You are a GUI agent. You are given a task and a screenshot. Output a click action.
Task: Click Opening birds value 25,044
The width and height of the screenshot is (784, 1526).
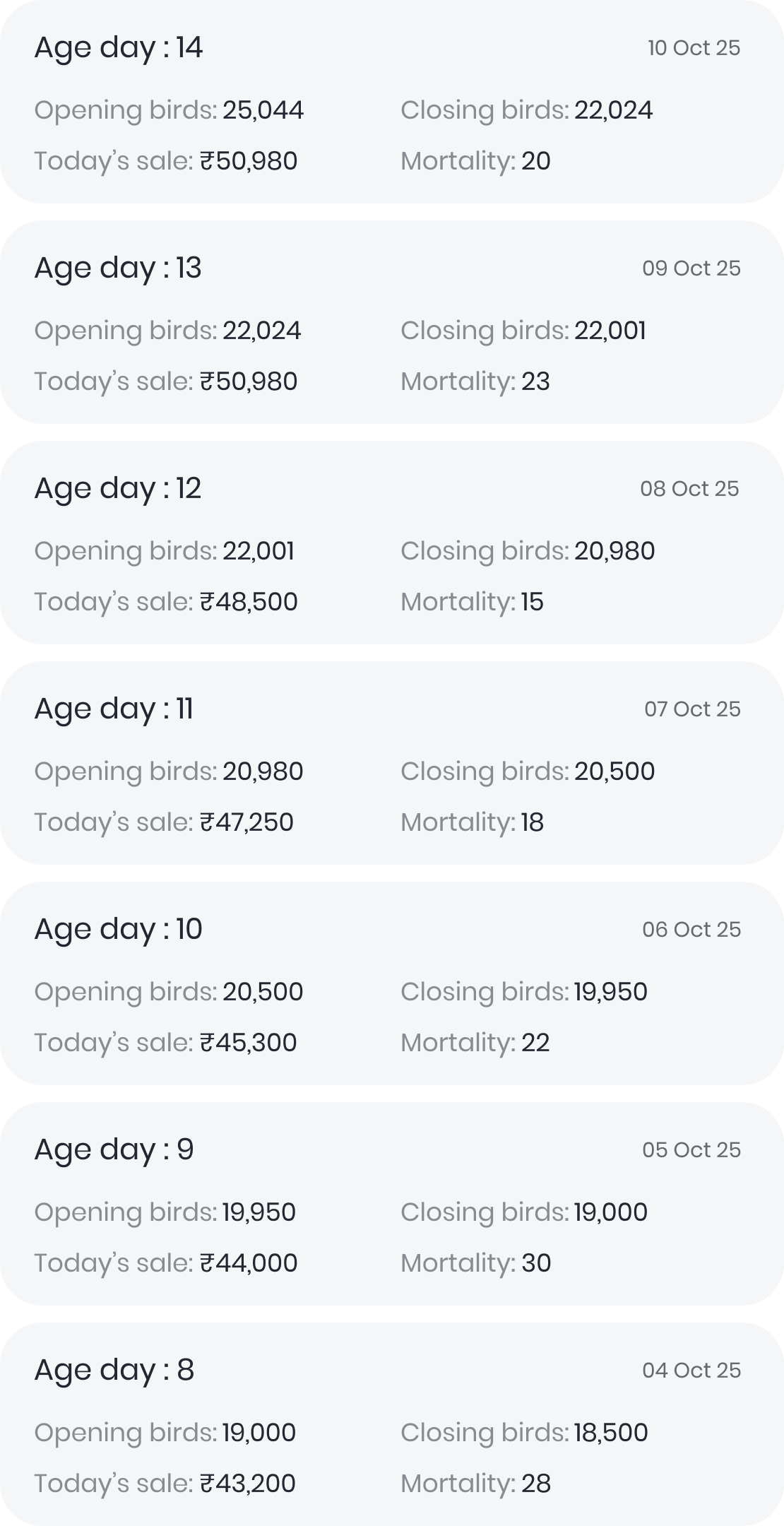click(263, 110)
